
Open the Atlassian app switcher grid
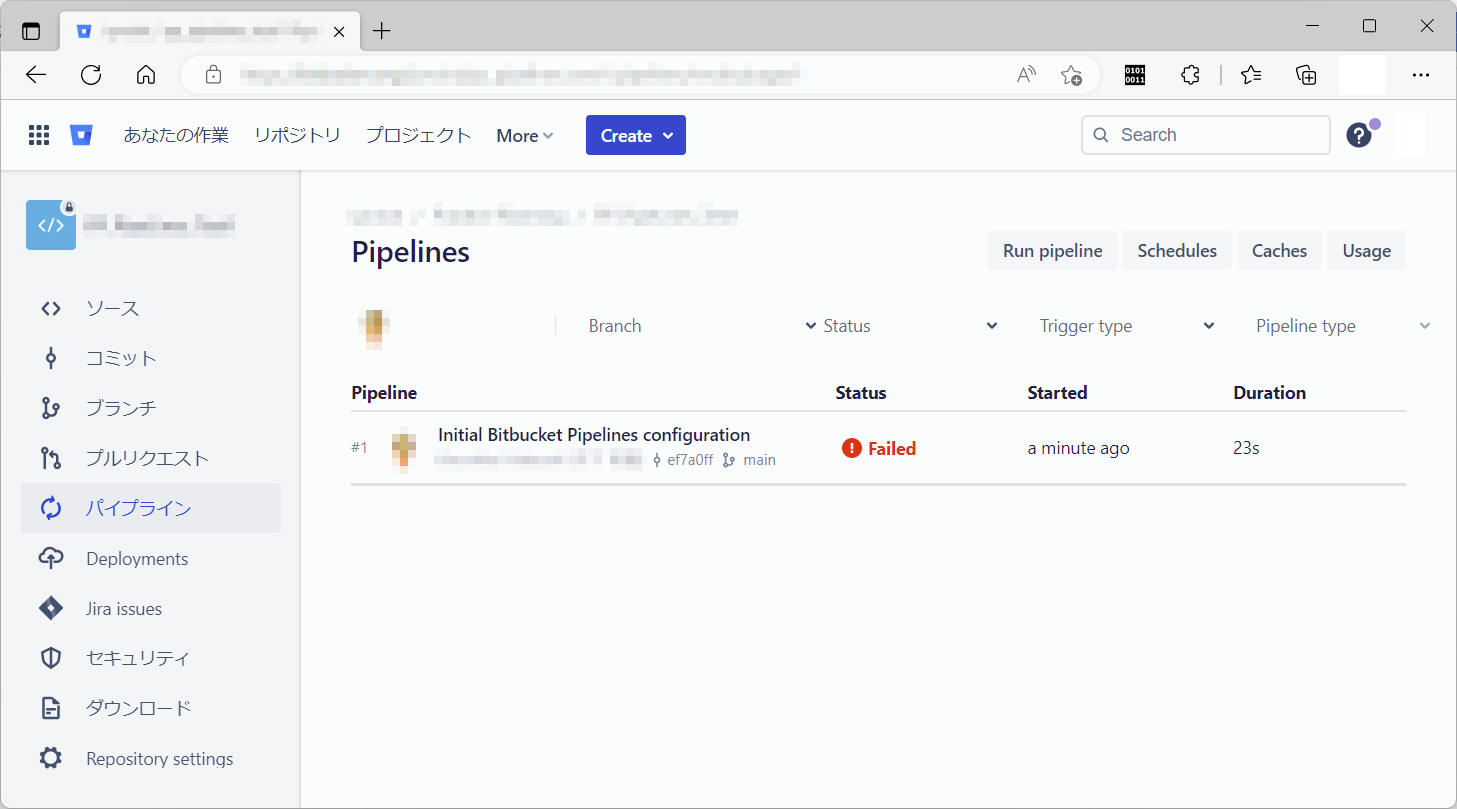click(x=38, y=135)
